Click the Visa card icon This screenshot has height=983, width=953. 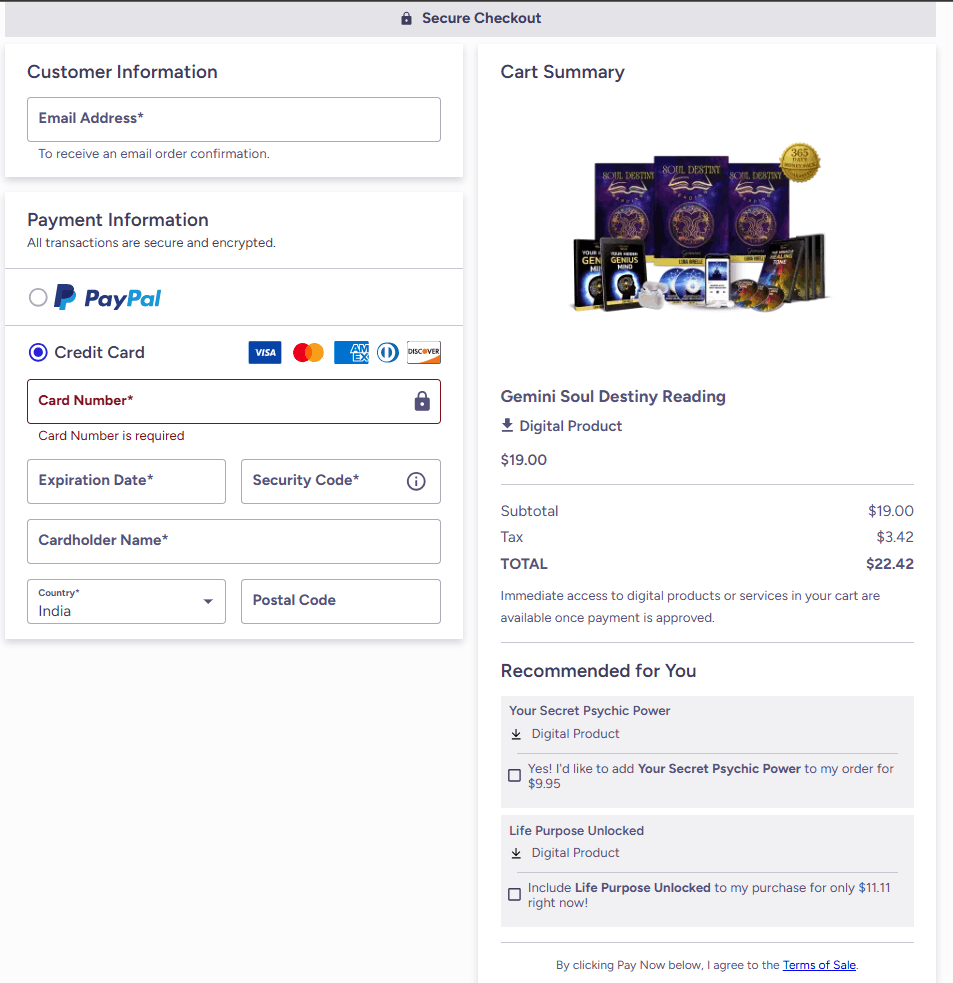(264, 352)
